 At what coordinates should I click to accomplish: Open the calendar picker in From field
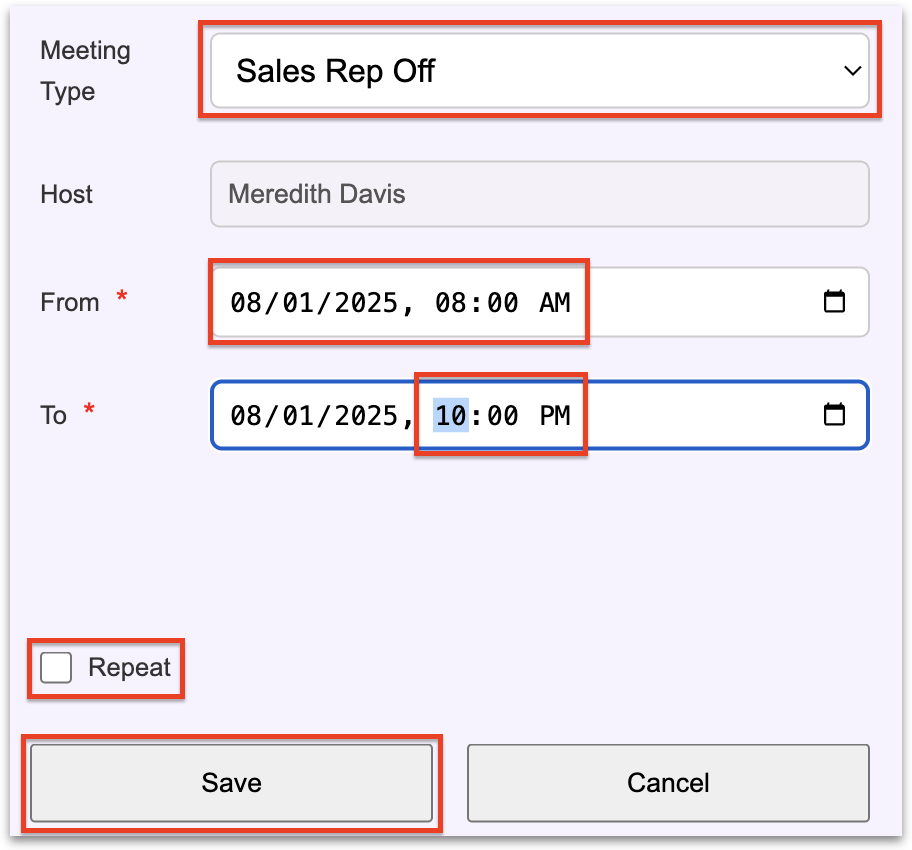(834, 302)
